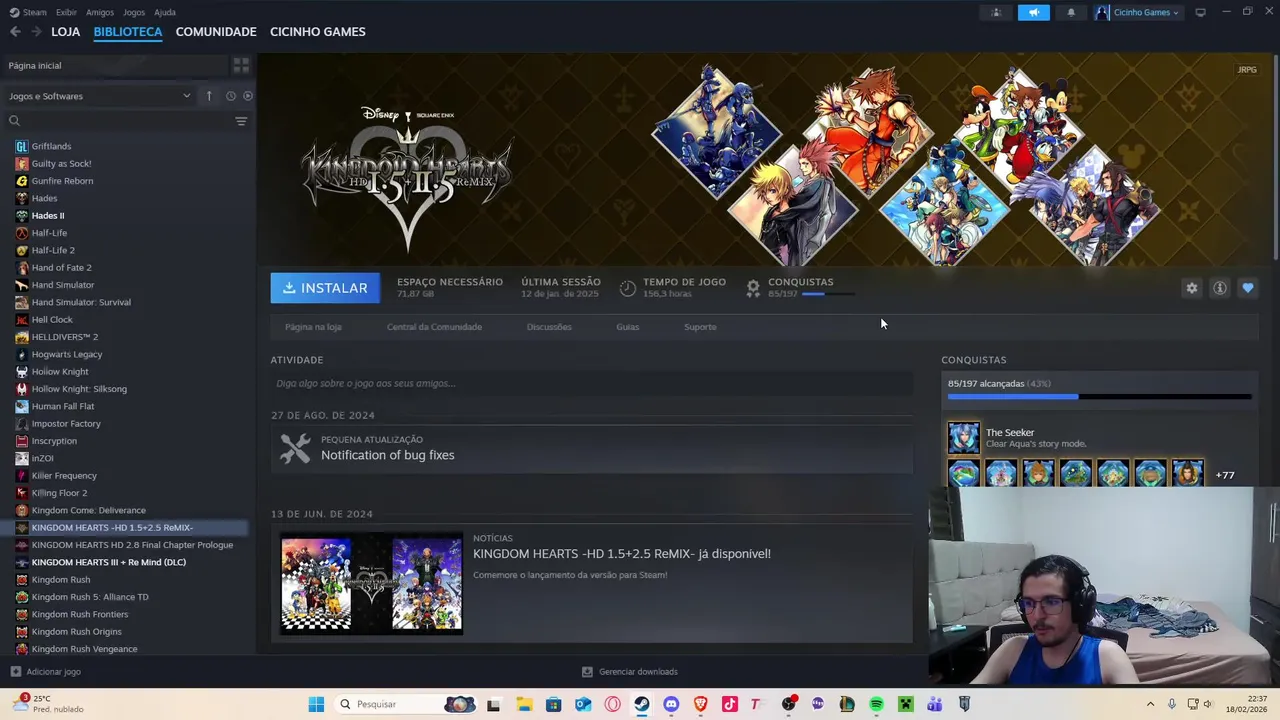
Task: Open the Amigos menu
Action: [x=100, y=12]
